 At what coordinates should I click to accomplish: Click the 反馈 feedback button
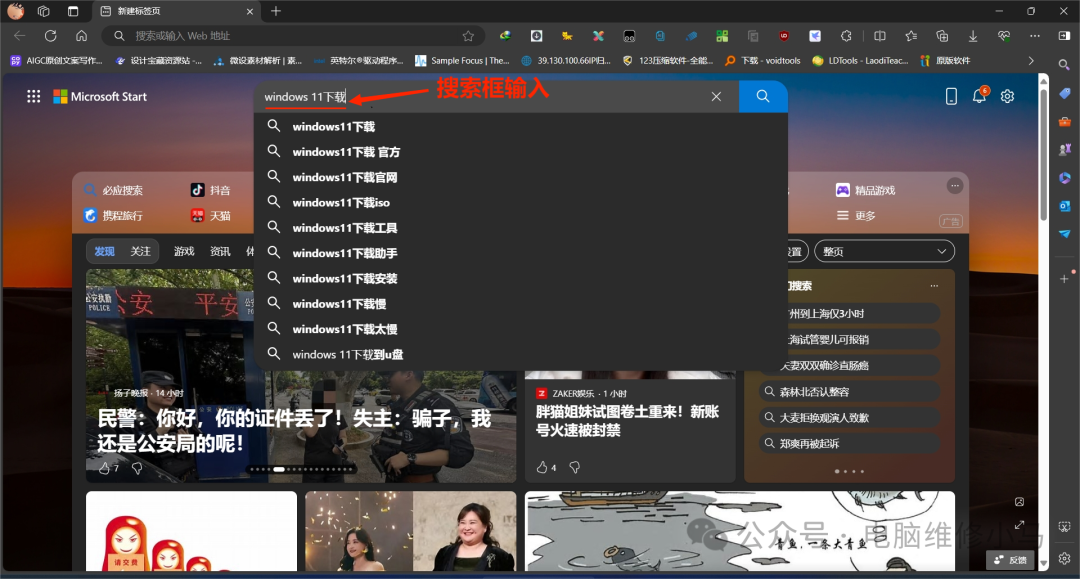pyautogui.click(x=1010, y=560)
